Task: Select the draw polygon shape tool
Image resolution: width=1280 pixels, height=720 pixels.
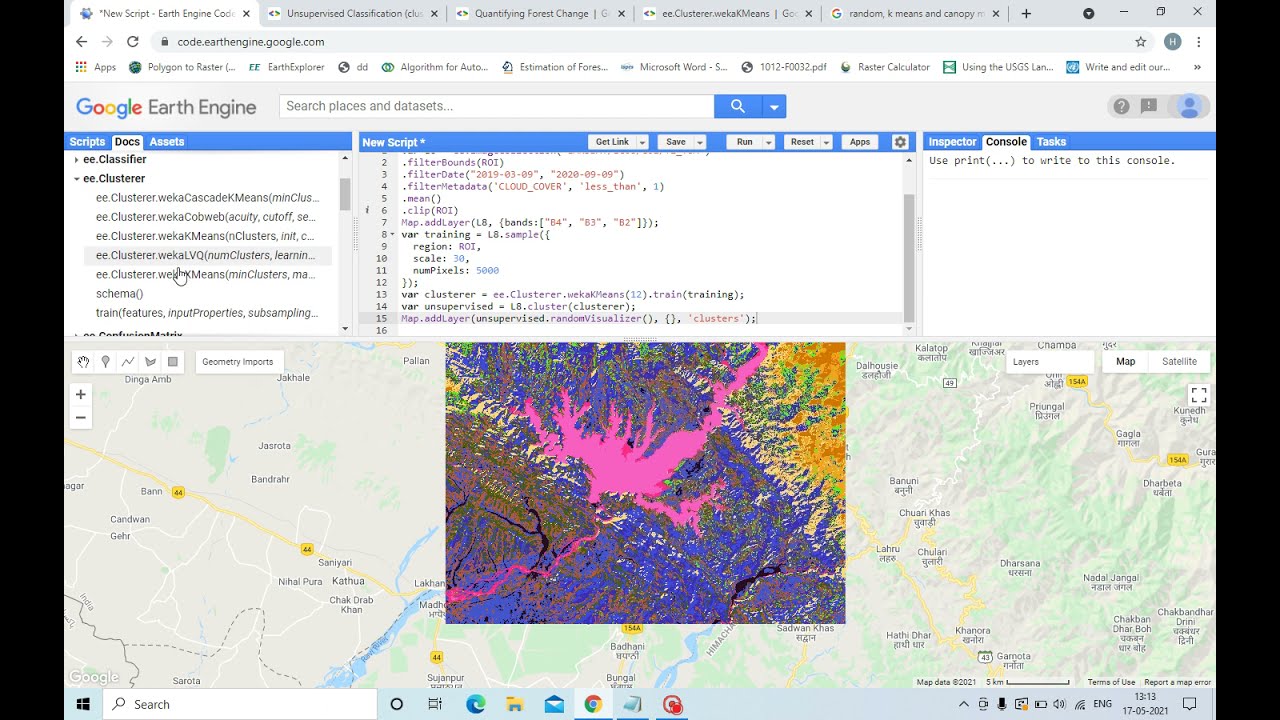Action: pyautogui.click(x=150, y=362)
